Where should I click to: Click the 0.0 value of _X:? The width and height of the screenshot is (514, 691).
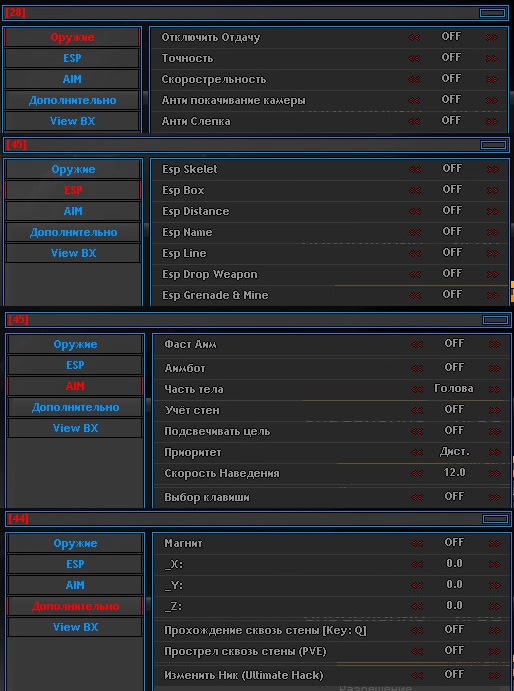click(454, 564)
